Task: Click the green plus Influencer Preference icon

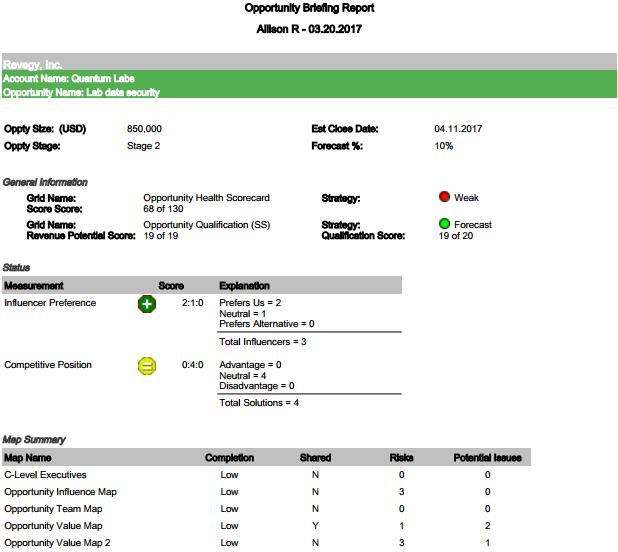Action: pos(147,304)
